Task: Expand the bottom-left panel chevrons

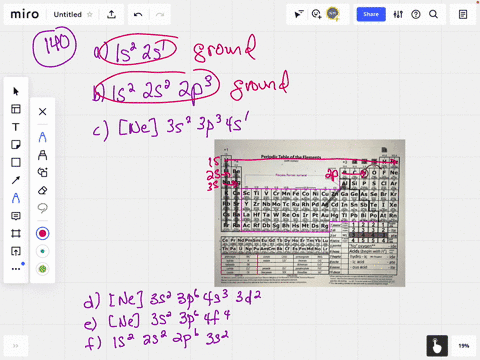Action: pyautogui.click(x=15, y=346)
